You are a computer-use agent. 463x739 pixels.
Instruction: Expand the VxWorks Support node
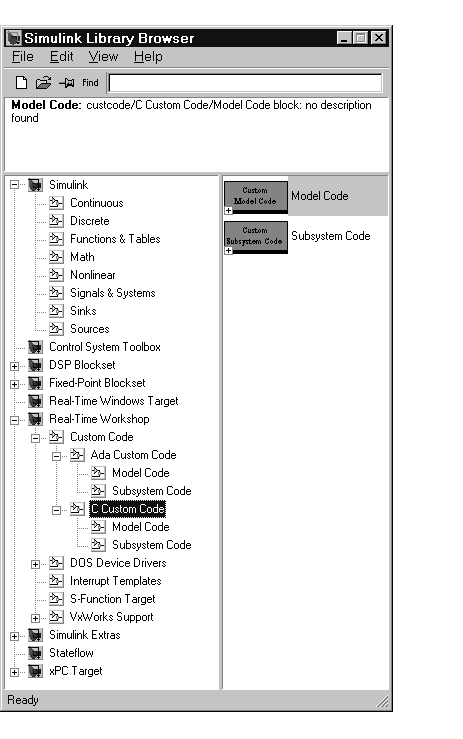(35, 618)
